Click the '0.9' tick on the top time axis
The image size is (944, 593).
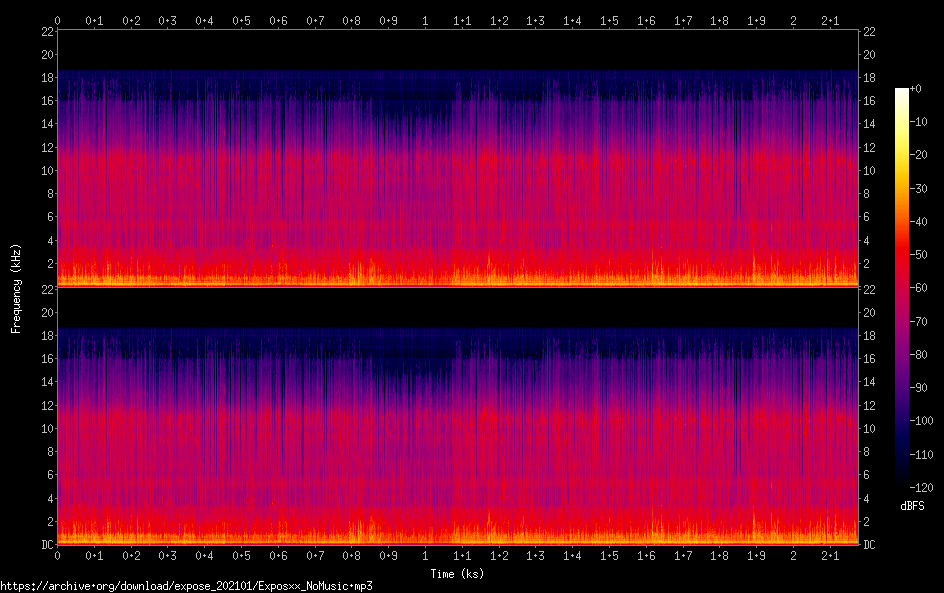[388, 21]
